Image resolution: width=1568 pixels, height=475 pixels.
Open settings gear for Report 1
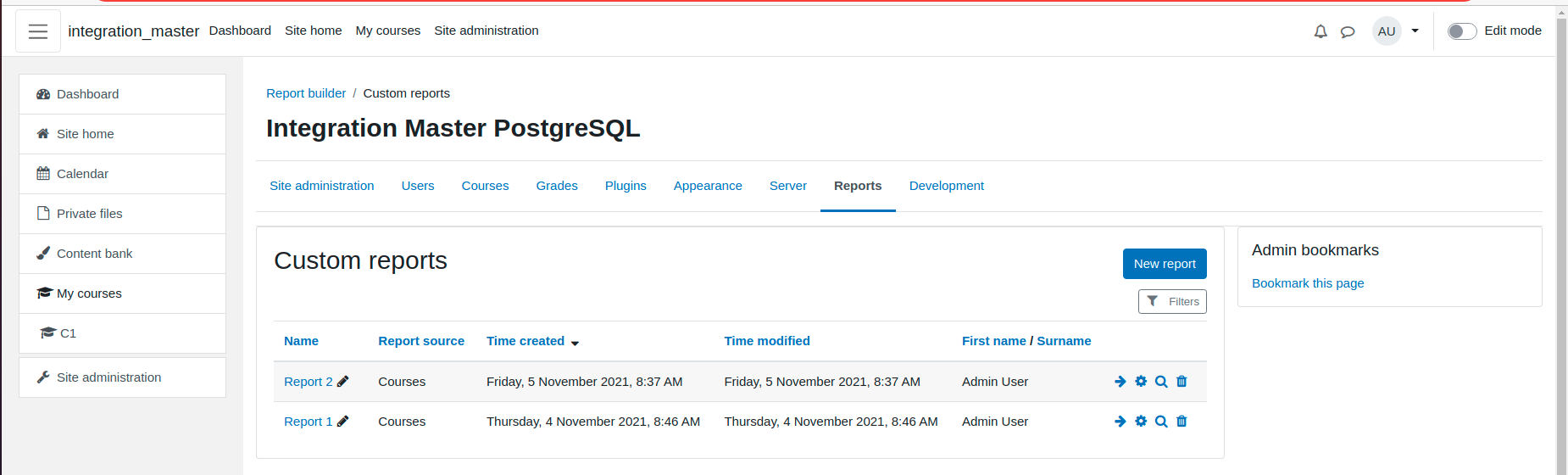(1141, 422)
